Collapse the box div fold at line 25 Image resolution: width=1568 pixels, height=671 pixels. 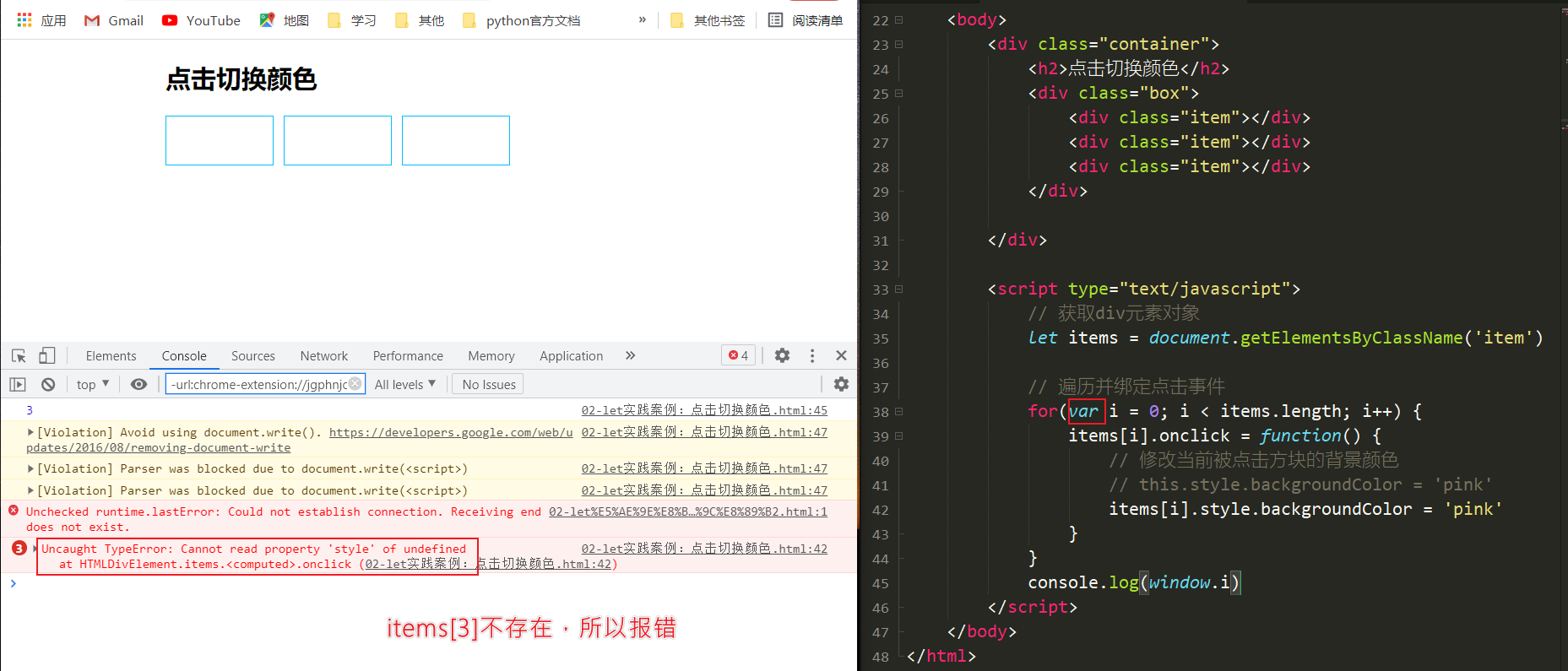pos(899,93)
